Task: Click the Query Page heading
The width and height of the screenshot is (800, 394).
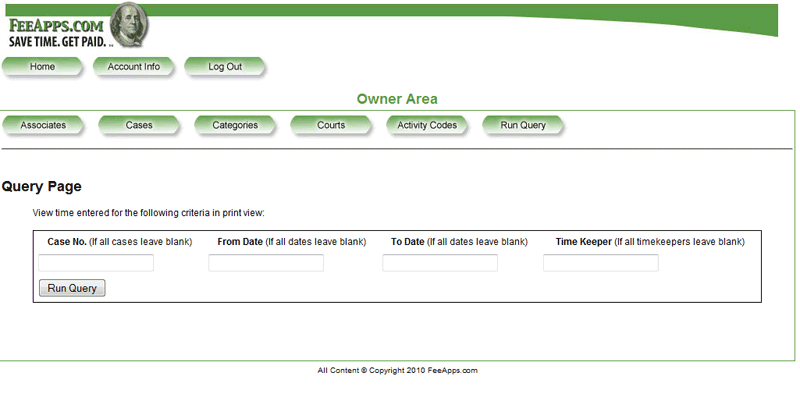Action: pyautogui.click(x=41, y=187)
